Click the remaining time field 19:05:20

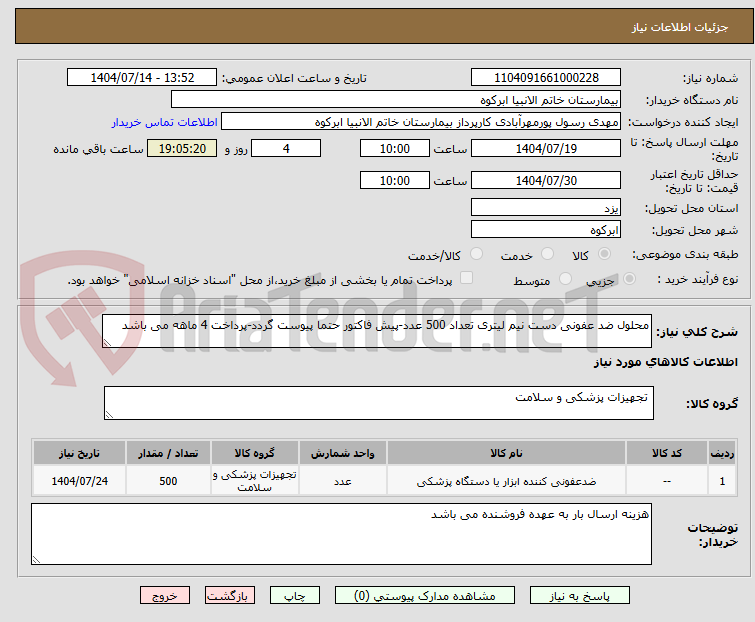pos(182,148)
